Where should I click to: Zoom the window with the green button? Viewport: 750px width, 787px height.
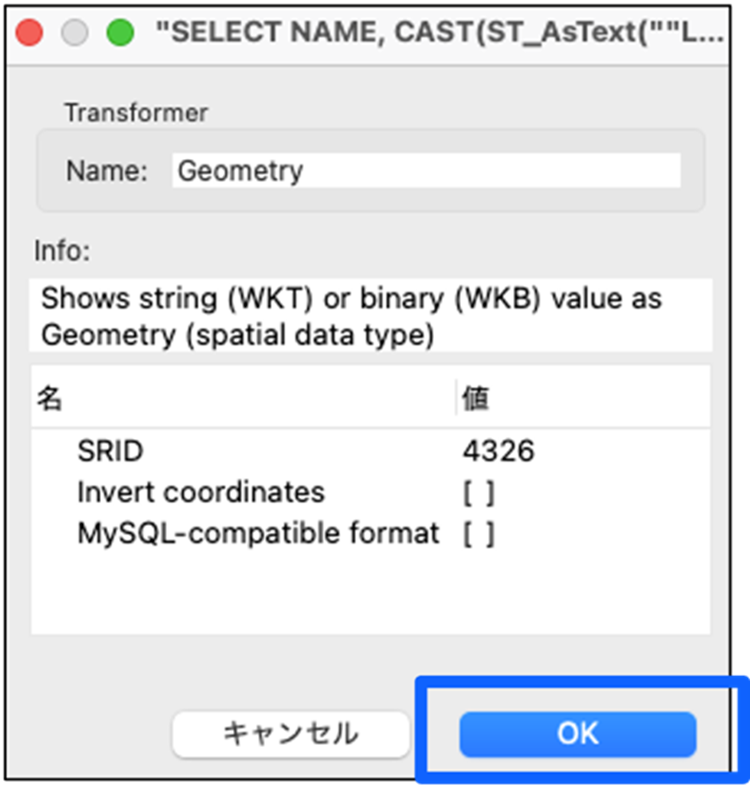[120, 32]
